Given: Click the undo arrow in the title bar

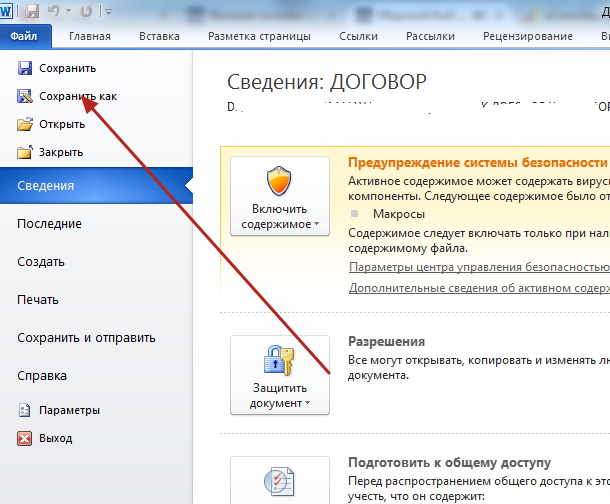Looking at the screenshot, I should click(54, 11).
